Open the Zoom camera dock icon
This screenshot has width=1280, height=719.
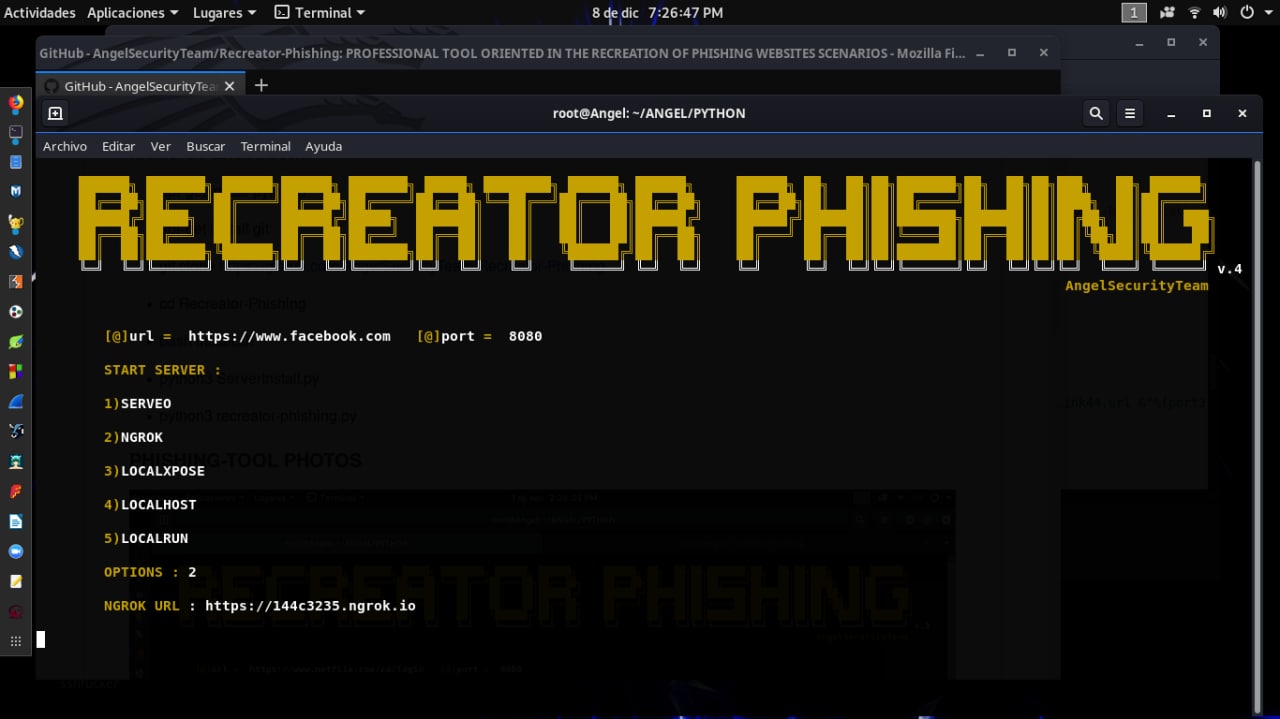coord(16,552)
